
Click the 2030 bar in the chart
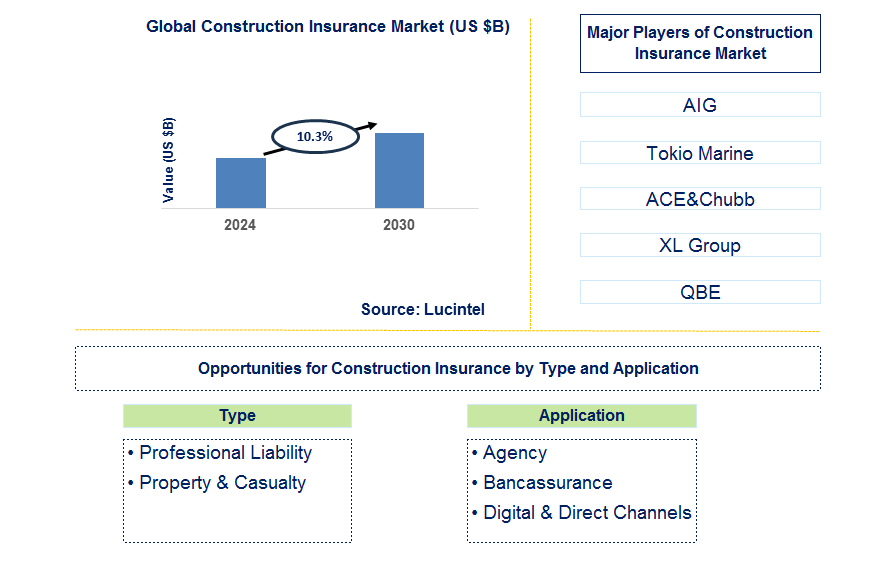click(x=399, y=170)
